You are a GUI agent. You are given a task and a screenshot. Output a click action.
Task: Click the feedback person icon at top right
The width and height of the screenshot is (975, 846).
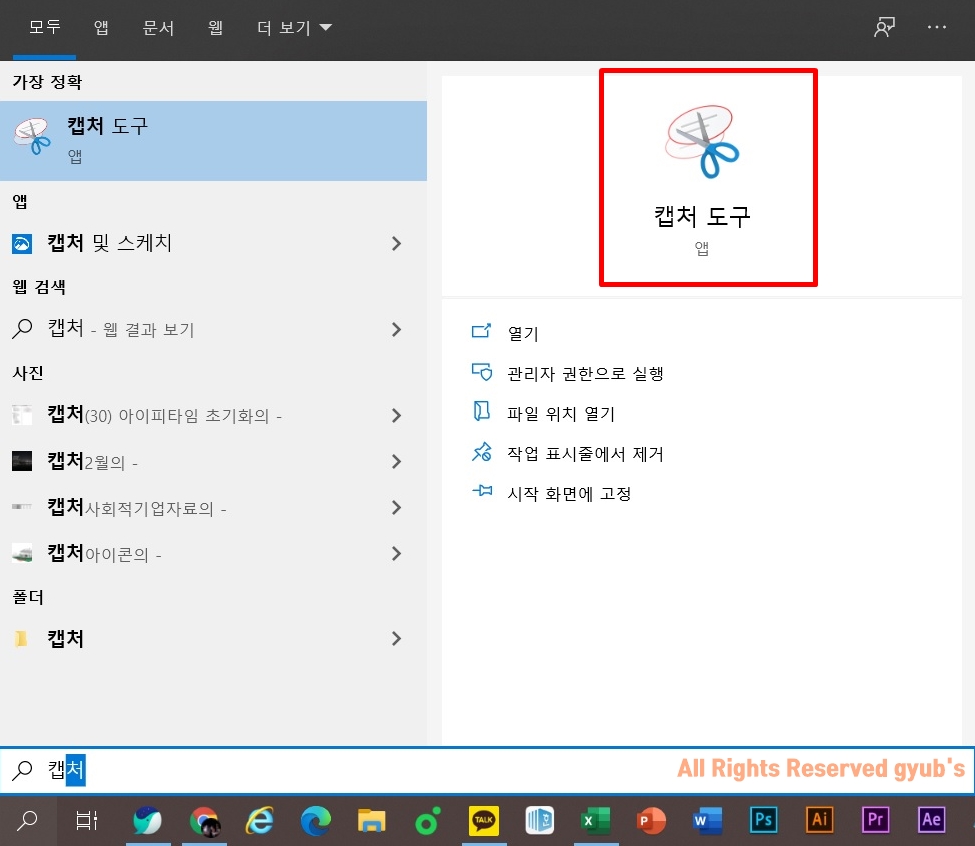pyautogui.click(x=884, y=27)
